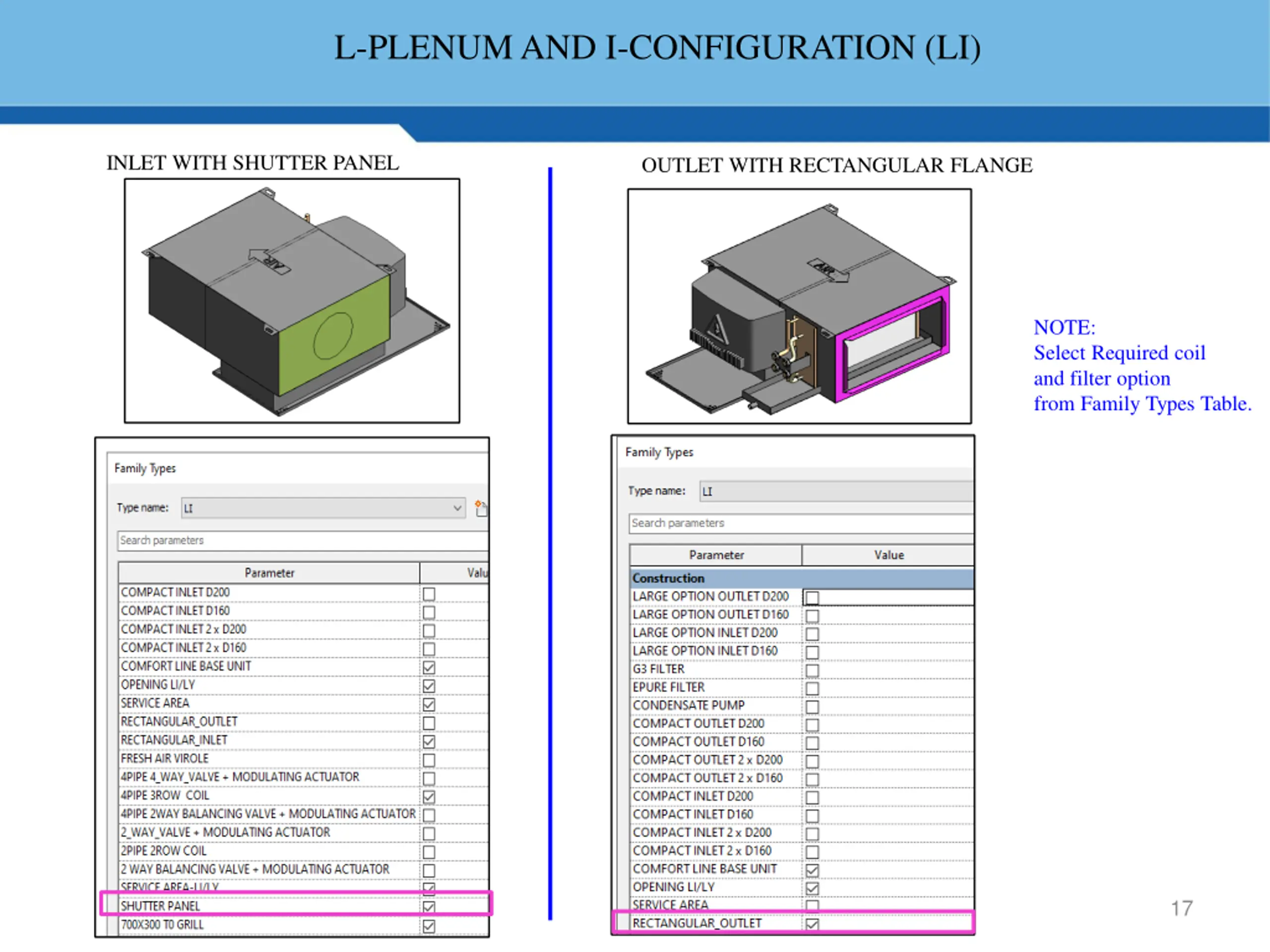Image resolution: width=1270 pixels, height=952 pixels.
Task: Check the G3 FILTER checkbox
Action: 812,670
